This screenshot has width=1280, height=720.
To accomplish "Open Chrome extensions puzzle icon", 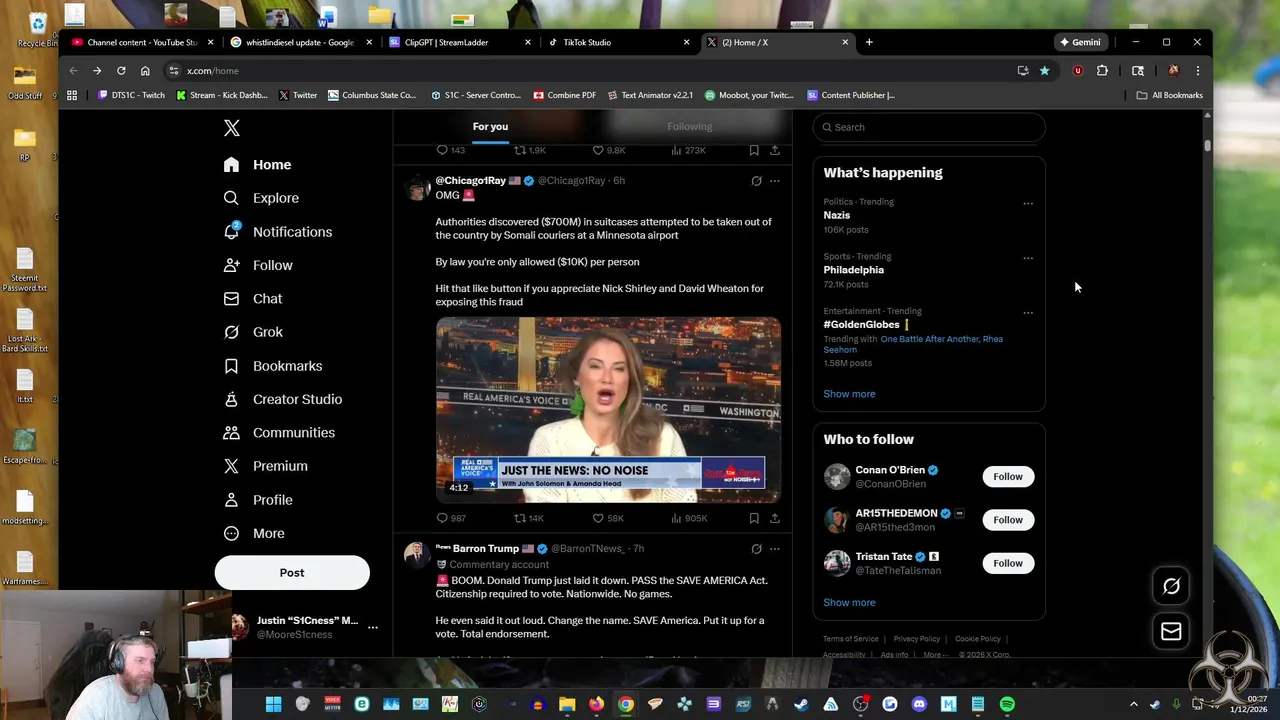I will (x=1102, y=71).
